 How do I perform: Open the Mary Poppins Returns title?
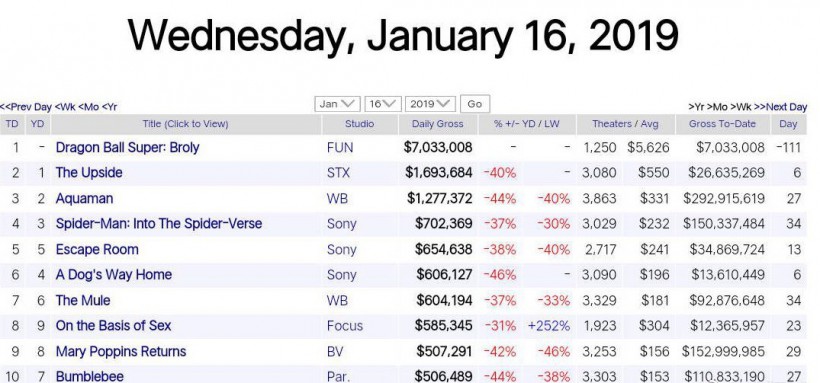[x=121, y=352]
